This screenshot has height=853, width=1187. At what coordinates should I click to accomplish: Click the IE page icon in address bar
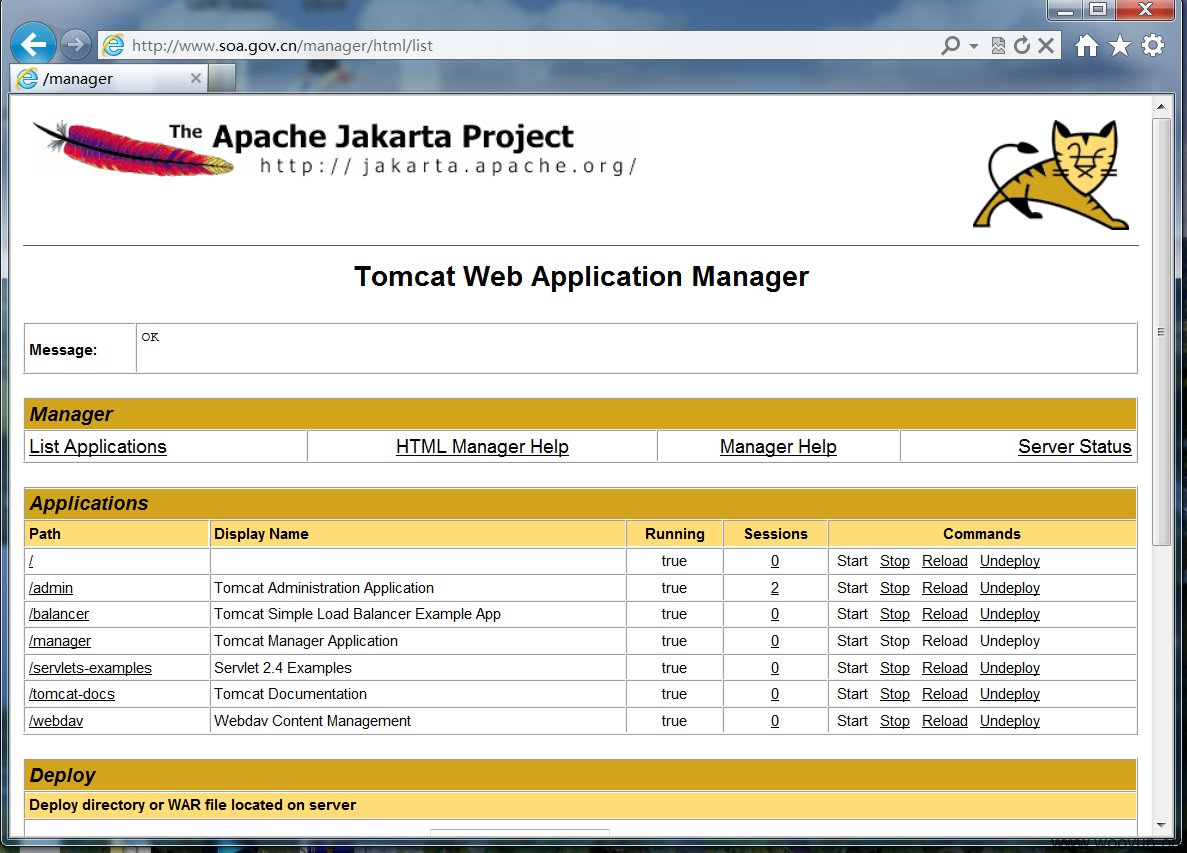click(114, 45)
